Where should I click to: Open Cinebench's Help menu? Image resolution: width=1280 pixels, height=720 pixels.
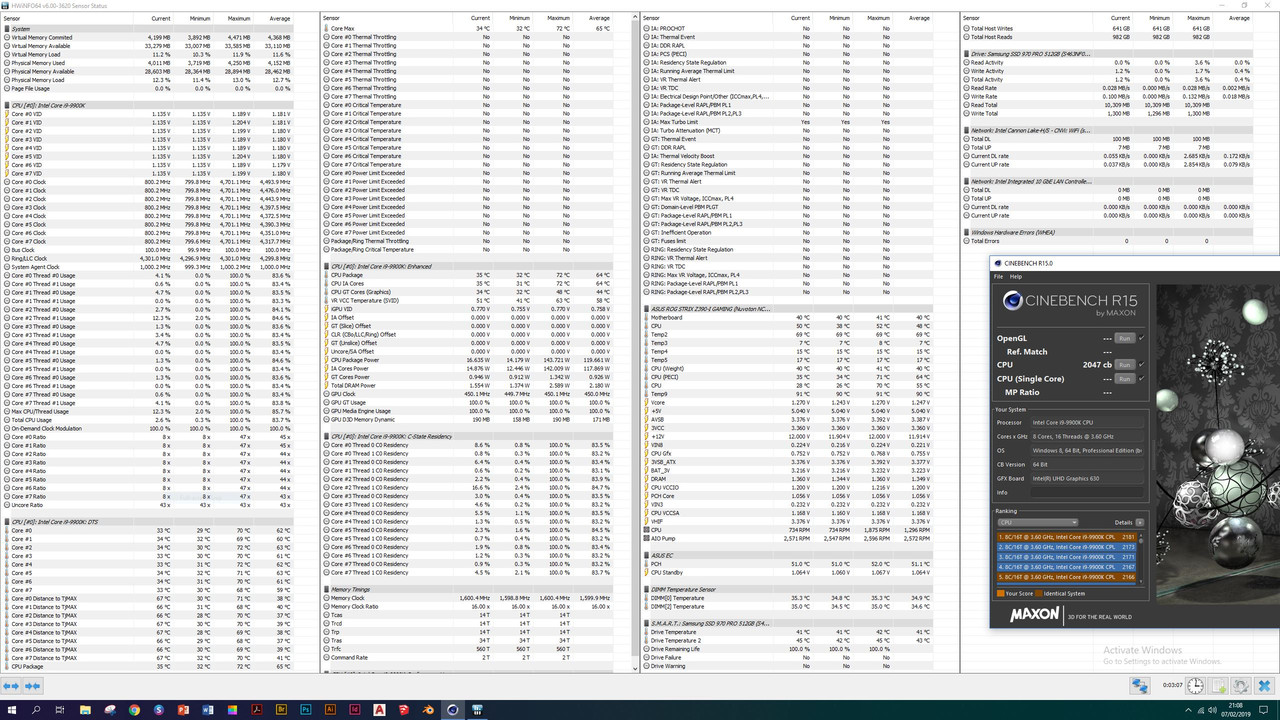point(1015,276)
